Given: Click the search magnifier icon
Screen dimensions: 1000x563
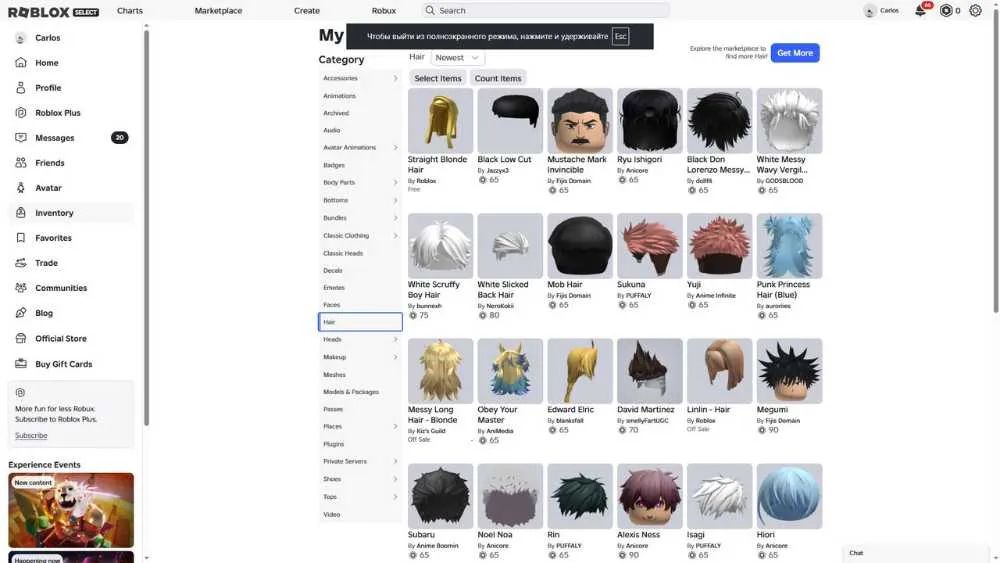Looking at the screenshot, I should coord(430,10).
